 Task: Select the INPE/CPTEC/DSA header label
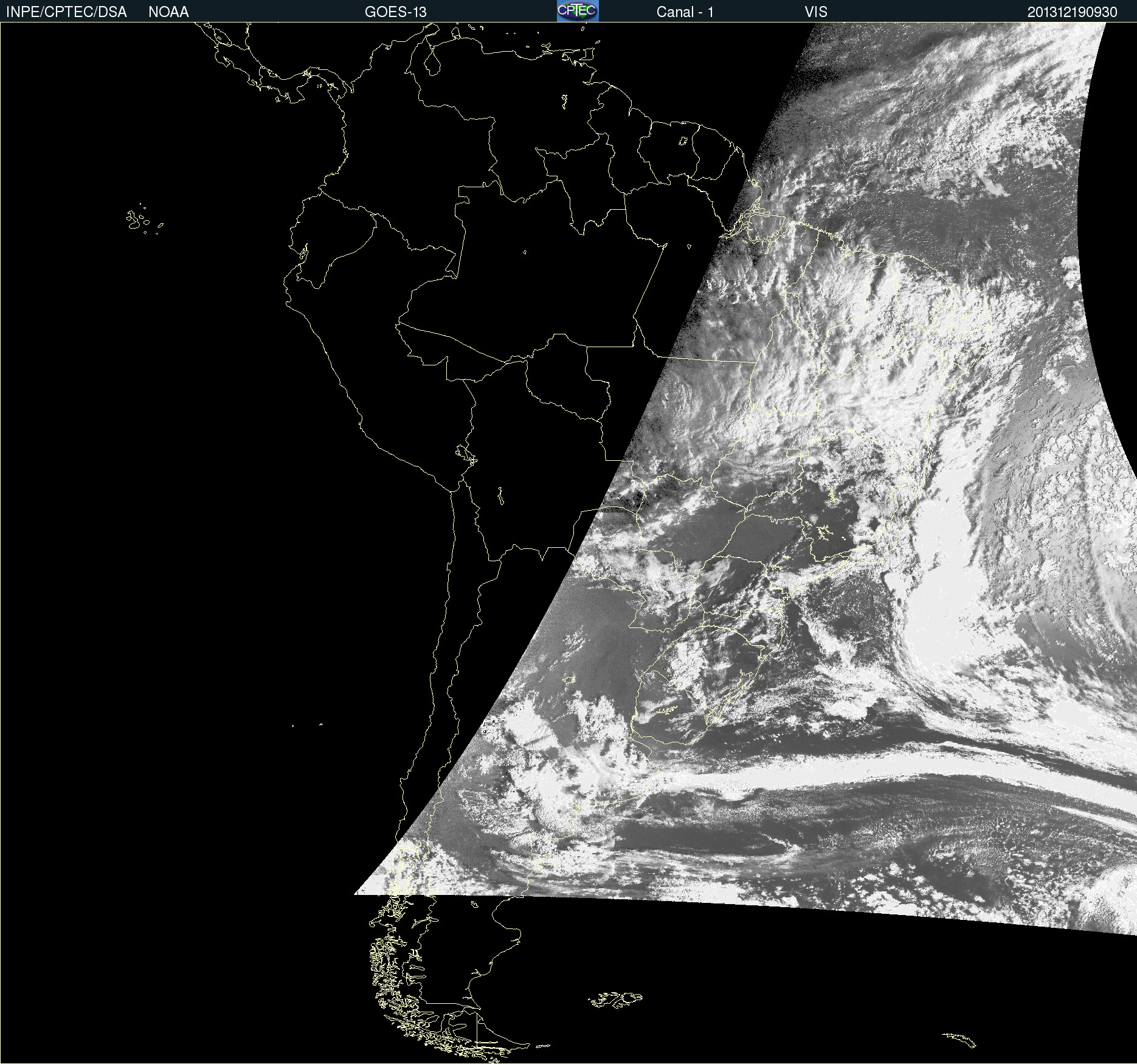pos(66,12)
